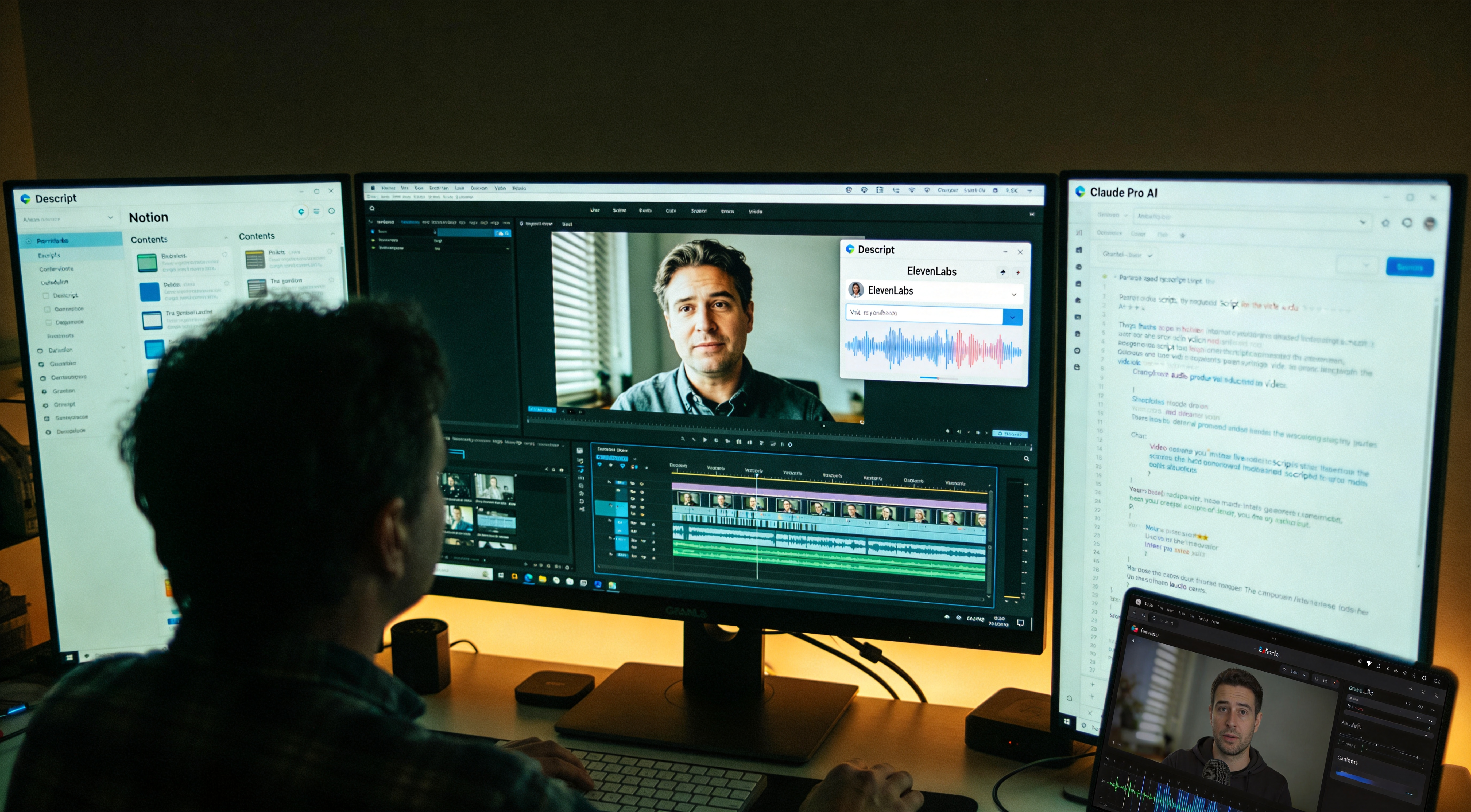Image resolution: width=1471 pixels, height=812 pixels.
Task: Click the bright blue button under the Descript popup
Action: point(1010,434)
